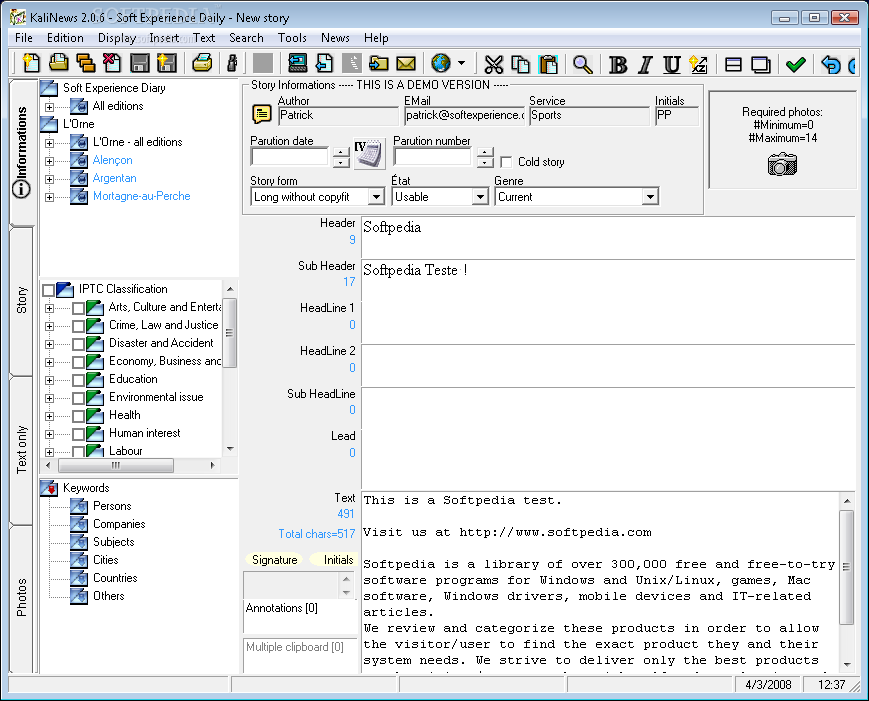
Task: Open the Edition menu
Action: pyautogui.click(x=65, y=38)
